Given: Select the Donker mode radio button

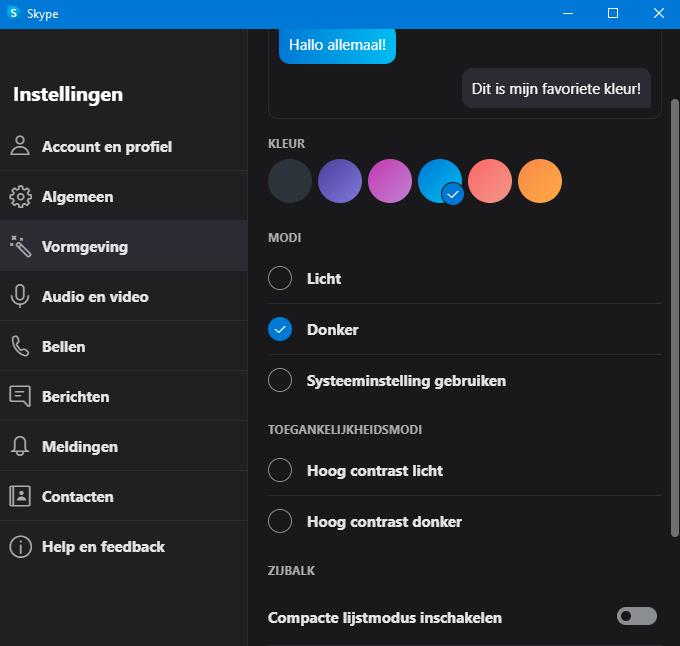Looking at the screenshot, I should [x=280, y=329].
